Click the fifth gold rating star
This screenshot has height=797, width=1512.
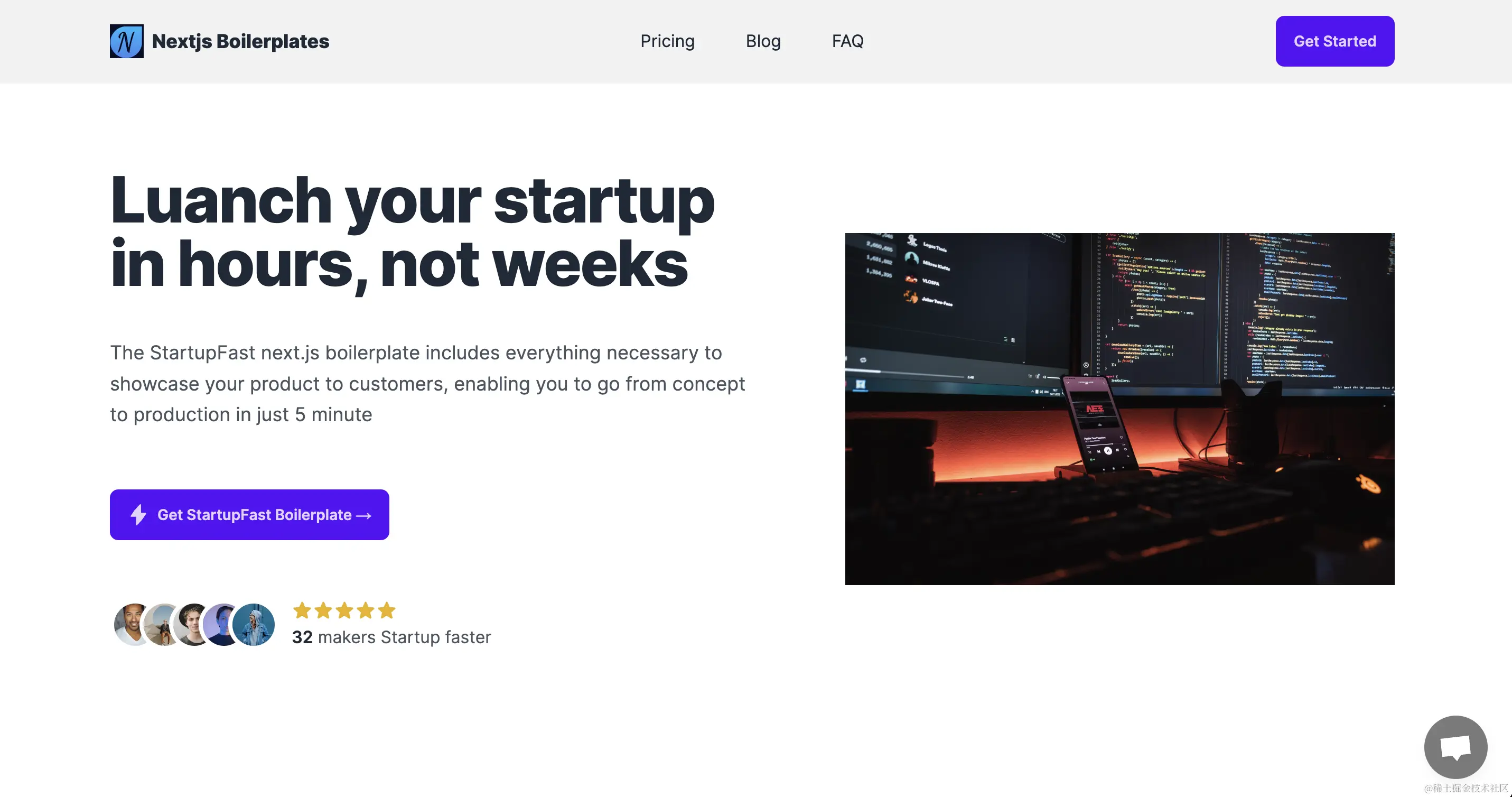386,611
